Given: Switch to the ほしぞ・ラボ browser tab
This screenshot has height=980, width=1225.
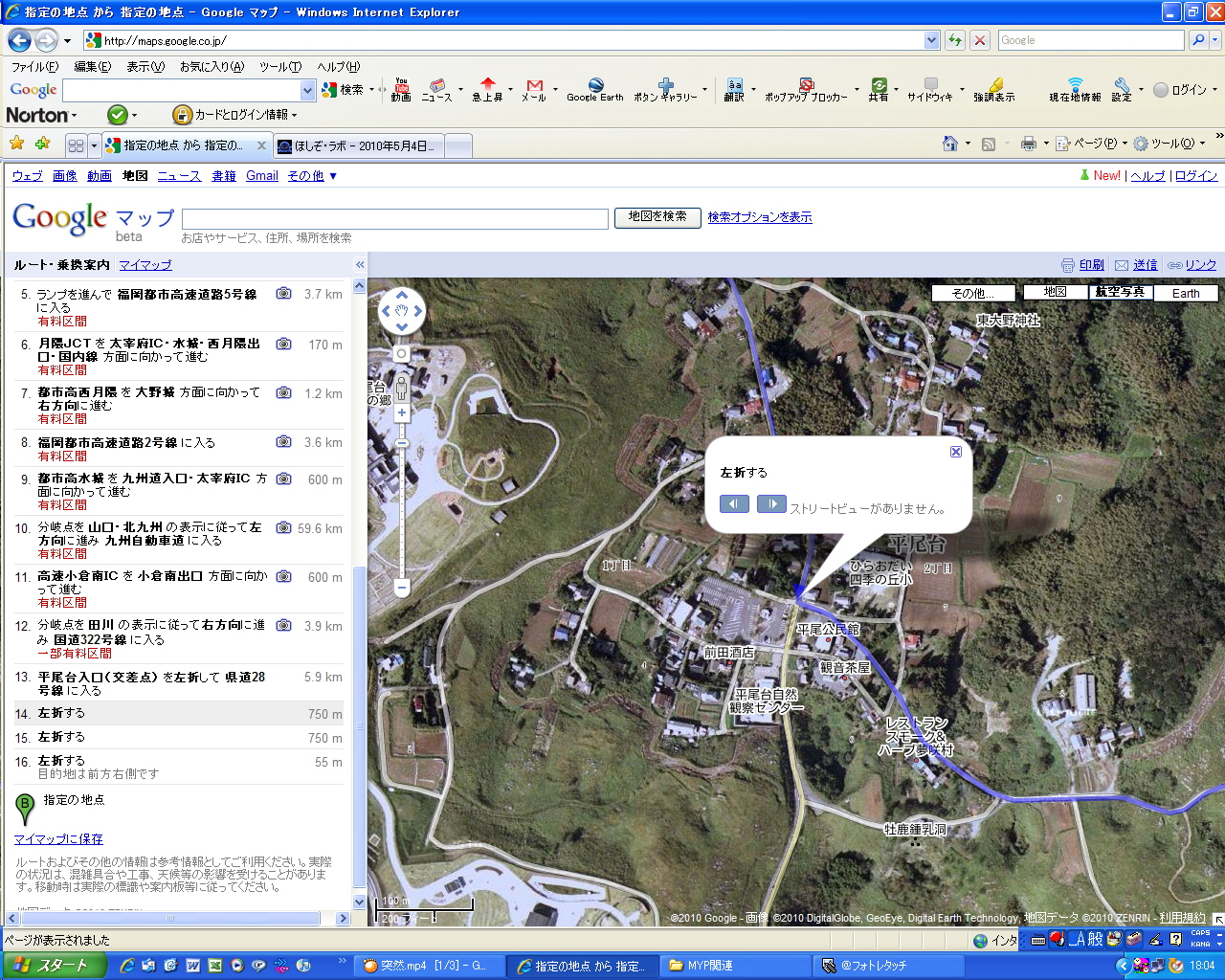Looking at the screenshot, I should pos(356,145).
